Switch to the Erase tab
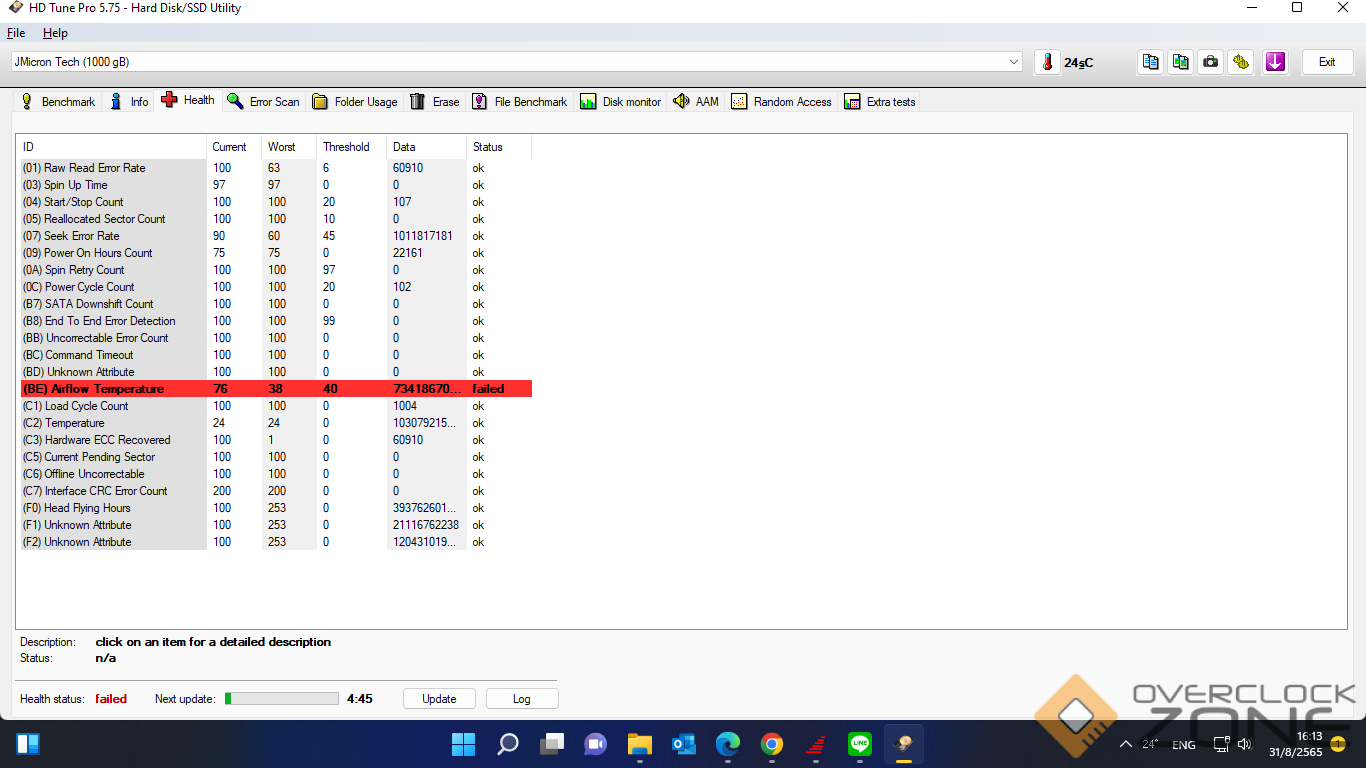Image resolution: width=1366 pixels, height=768 pixels. tap(435, 101)
